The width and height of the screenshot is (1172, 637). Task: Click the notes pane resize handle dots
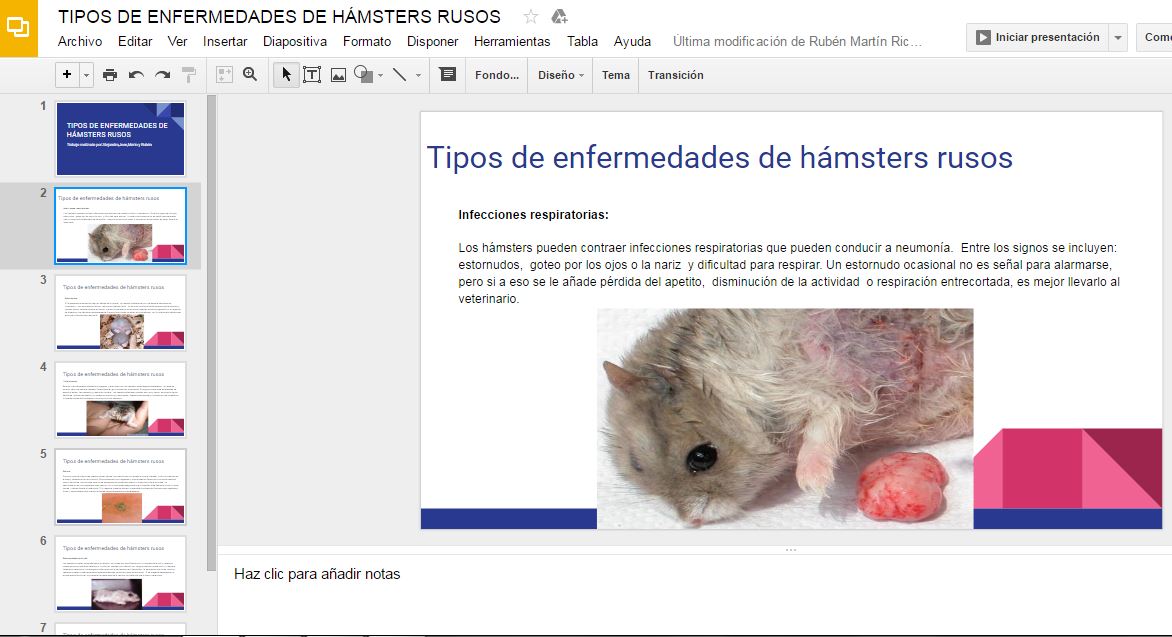(791, 550)
